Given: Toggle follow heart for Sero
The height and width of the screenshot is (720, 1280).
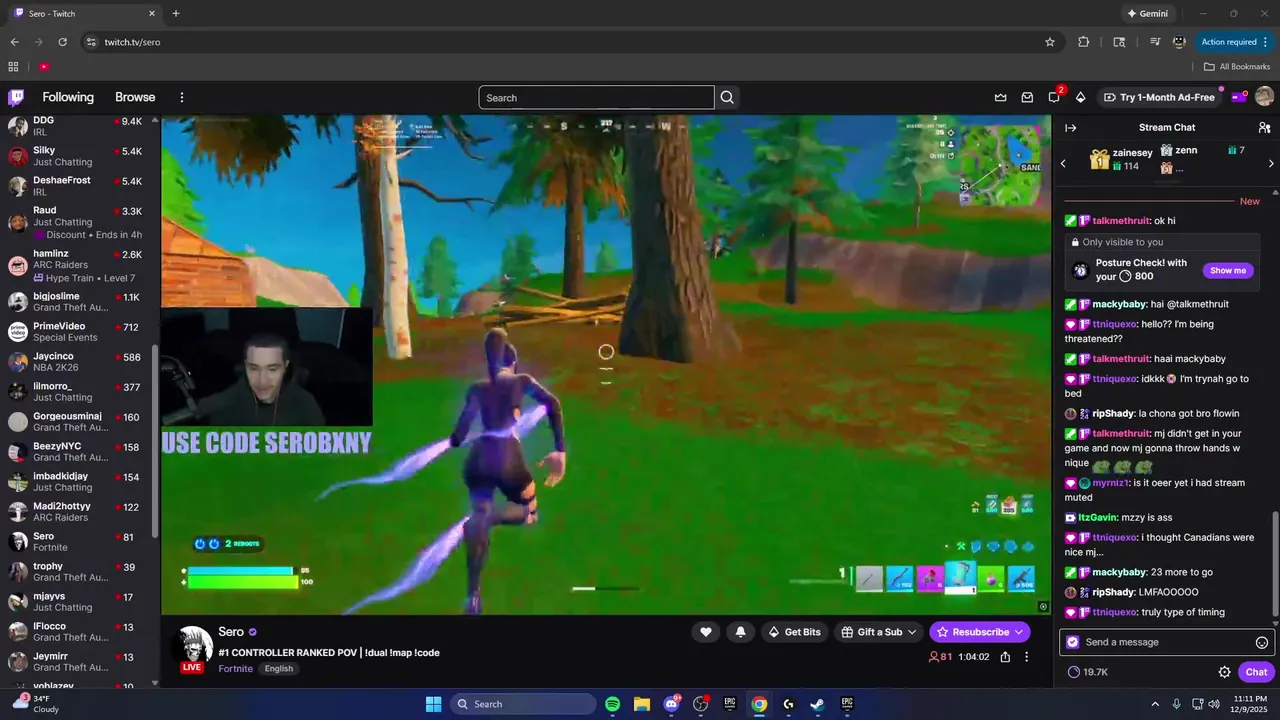Looking at the screenshot, I should [x=705, y=632].
